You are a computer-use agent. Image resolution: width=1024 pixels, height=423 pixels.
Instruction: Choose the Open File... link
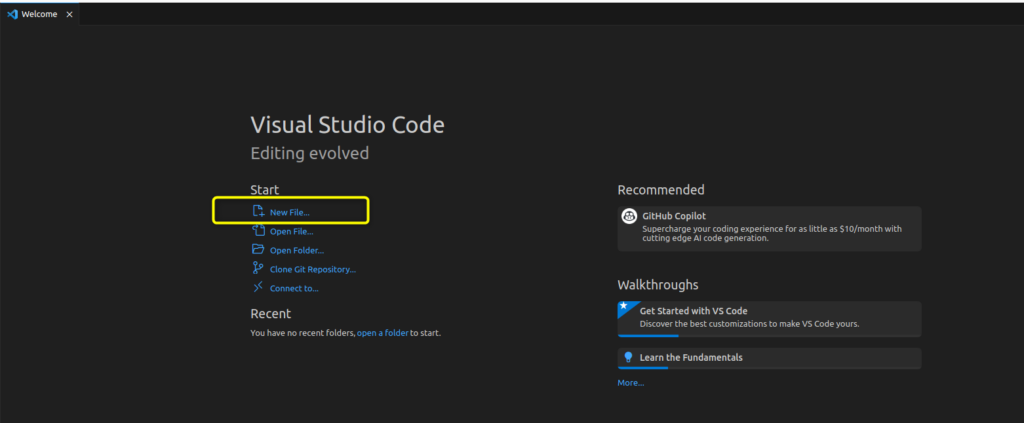coord(291,232)
